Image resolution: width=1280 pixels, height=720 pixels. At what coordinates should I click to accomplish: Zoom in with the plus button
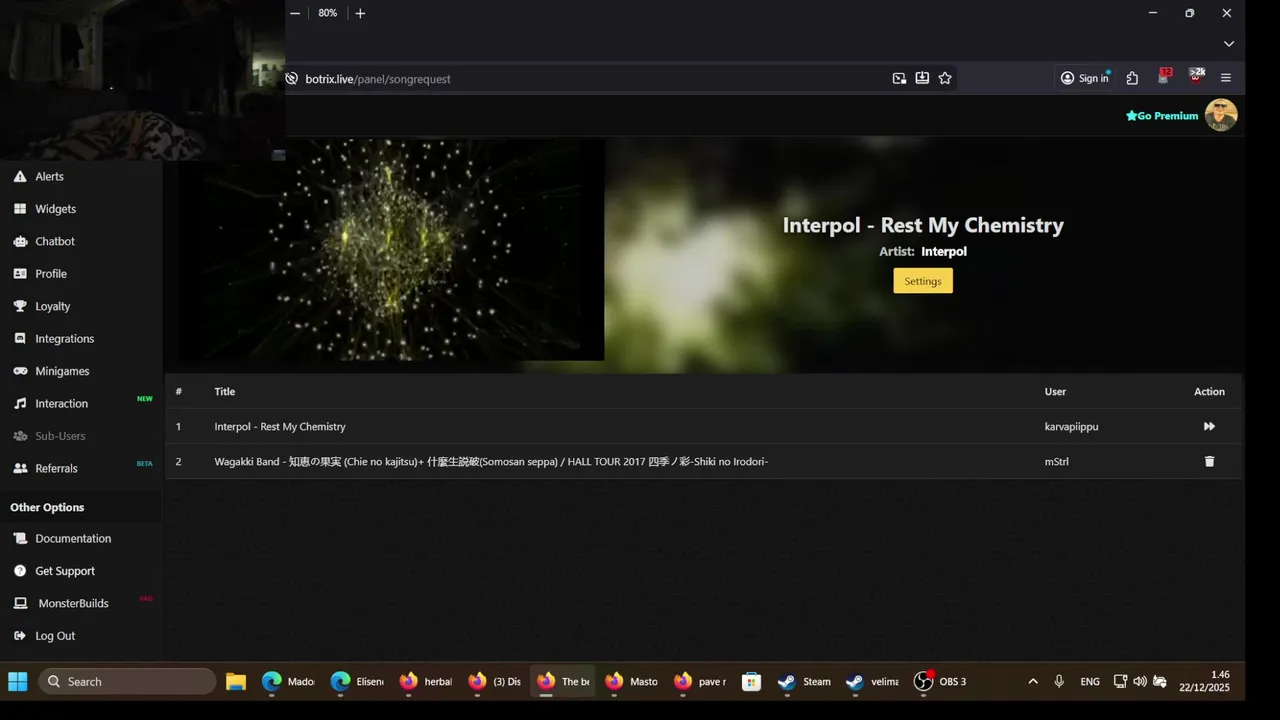pyautogui.click(x=360, y=13)
